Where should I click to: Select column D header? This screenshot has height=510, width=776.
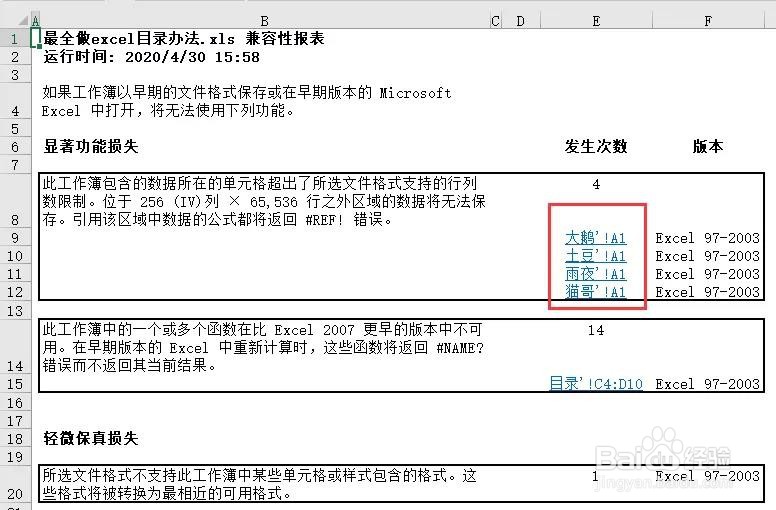(521, 21)
